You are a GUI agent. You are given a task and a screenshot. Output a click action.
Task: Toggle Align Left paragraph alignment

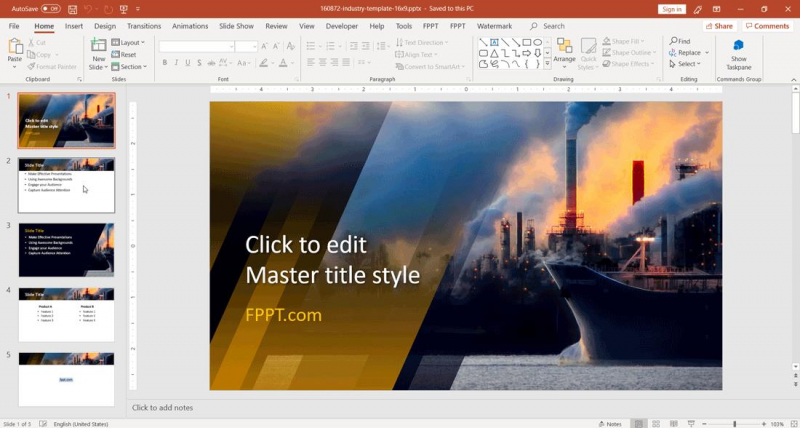pyautogui.click(x=311, y=62)
